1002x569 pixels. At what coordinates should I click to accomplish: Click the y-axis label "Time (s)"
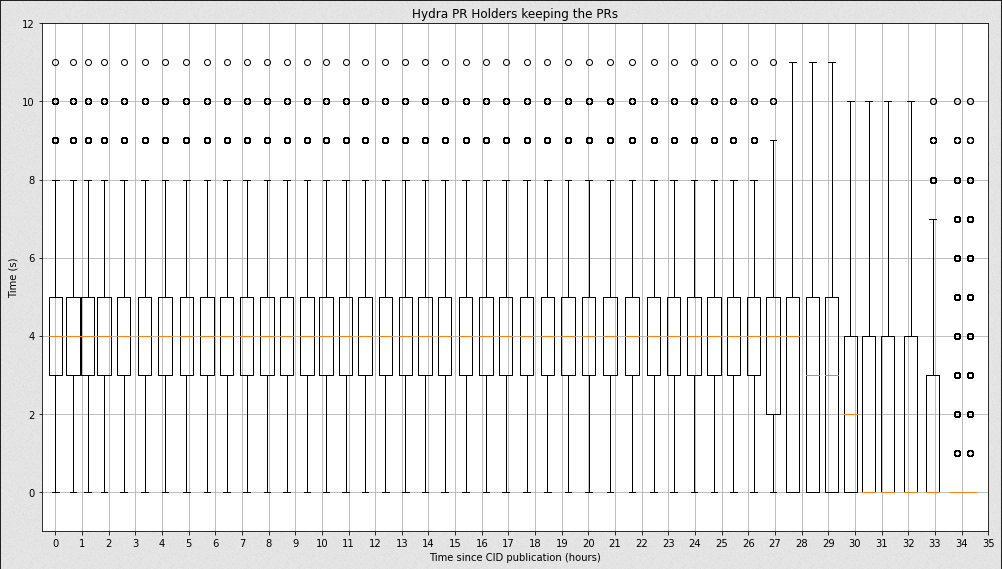[x=13, y=278]
